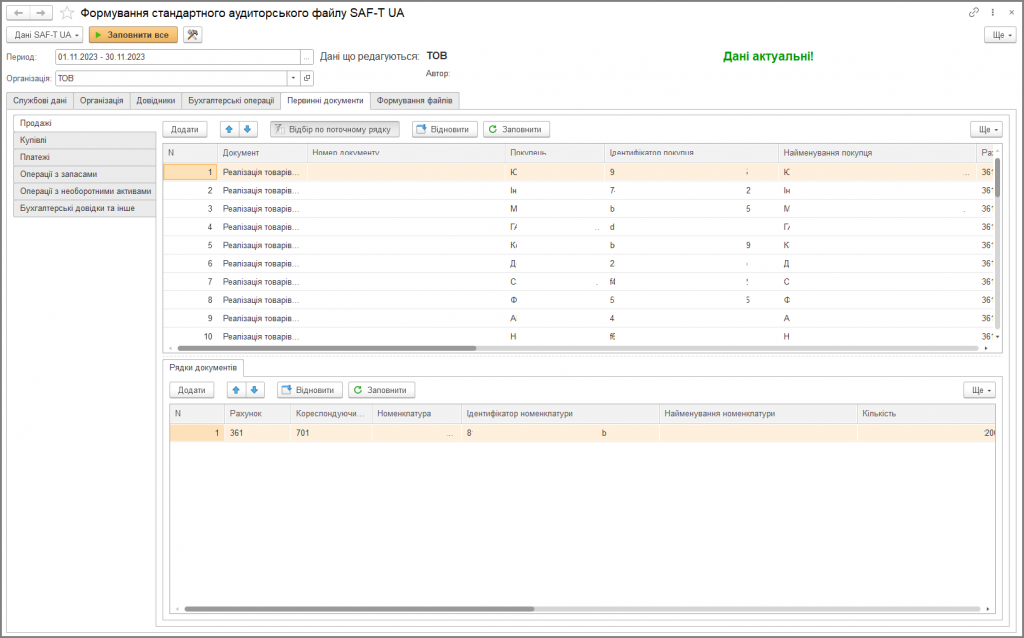Open the Формування файлів tab
1024x638 pixels.
click(x=415, y=101)
